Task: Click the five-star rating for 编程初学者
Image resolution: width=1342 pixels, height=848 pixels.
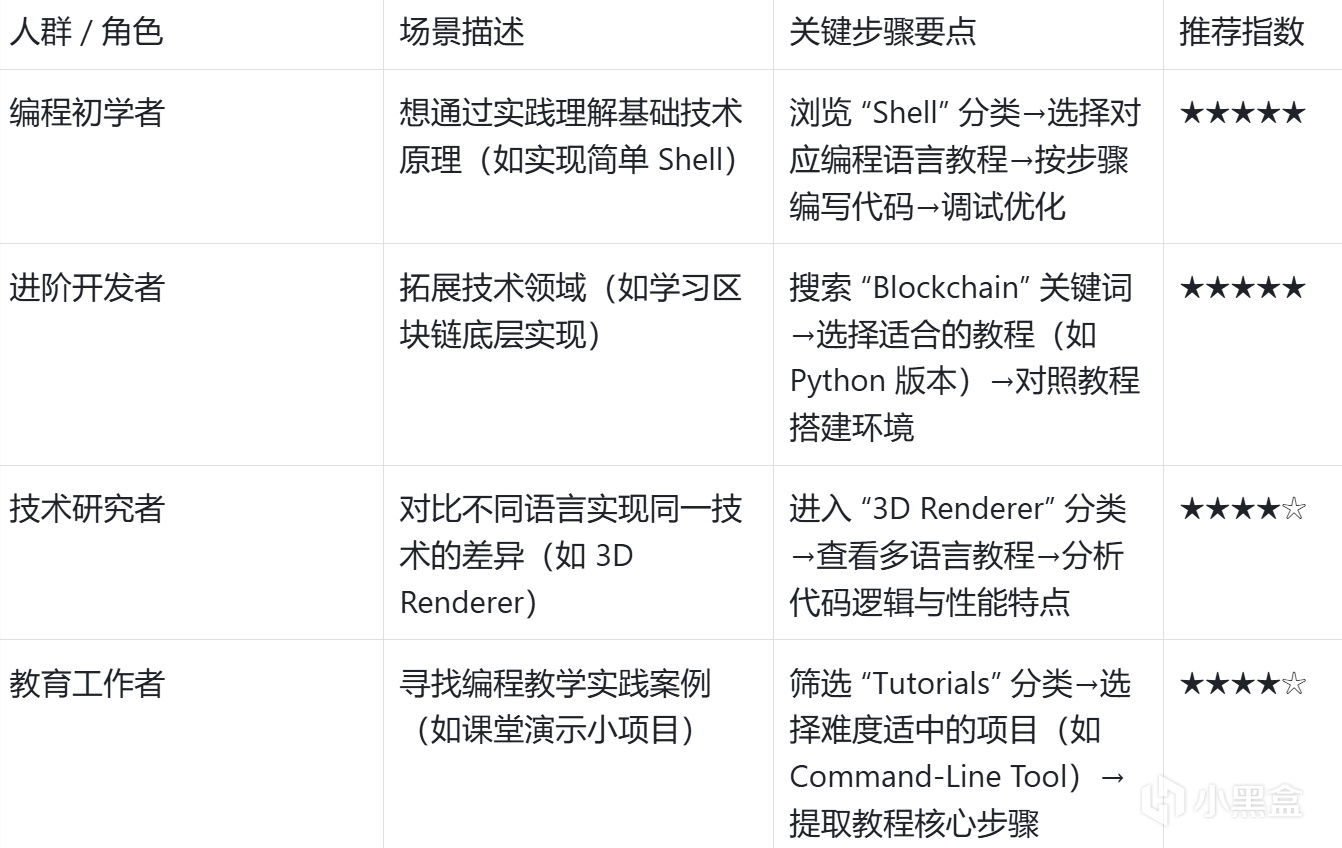Action: (1242, 113)
